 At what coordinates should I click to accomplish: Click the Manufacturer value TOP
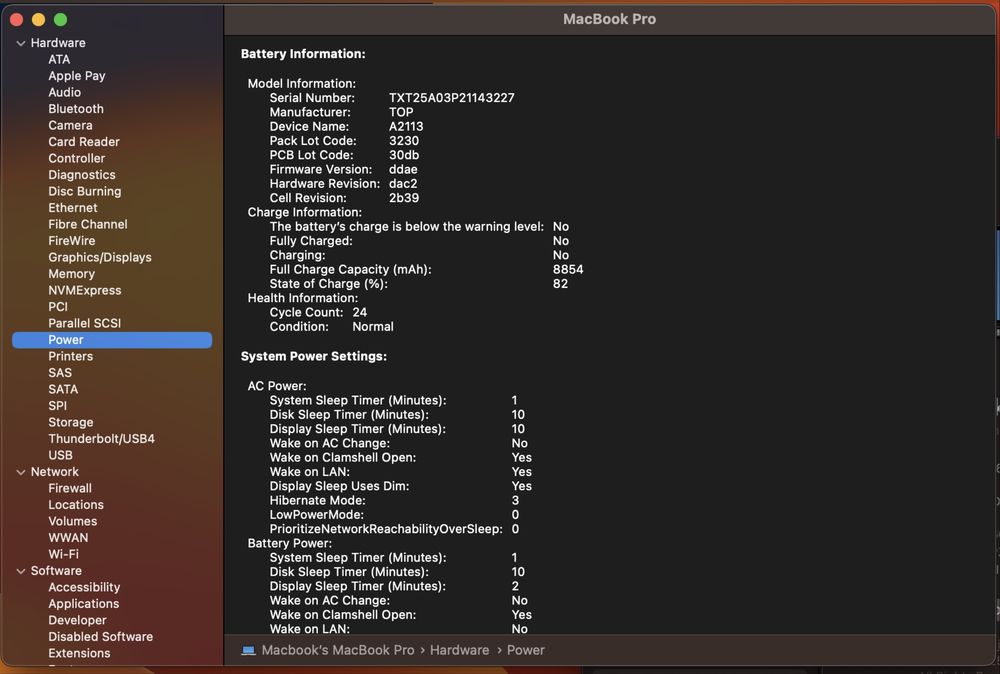[401, 112]
